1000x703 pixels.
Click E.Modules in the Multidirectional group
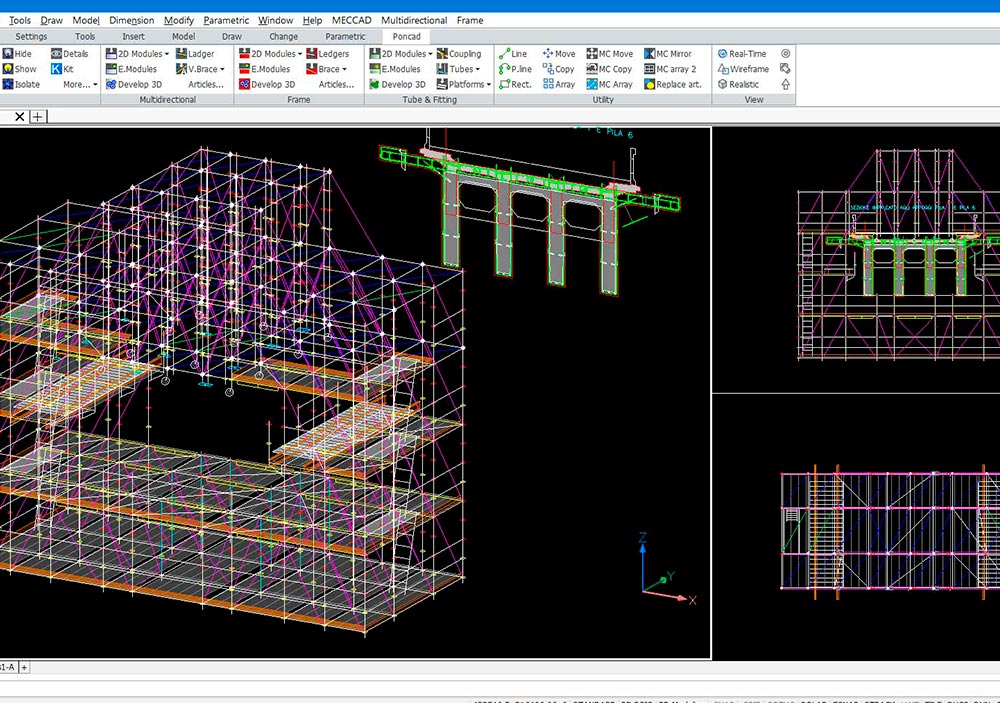click(x=131, y=69)
